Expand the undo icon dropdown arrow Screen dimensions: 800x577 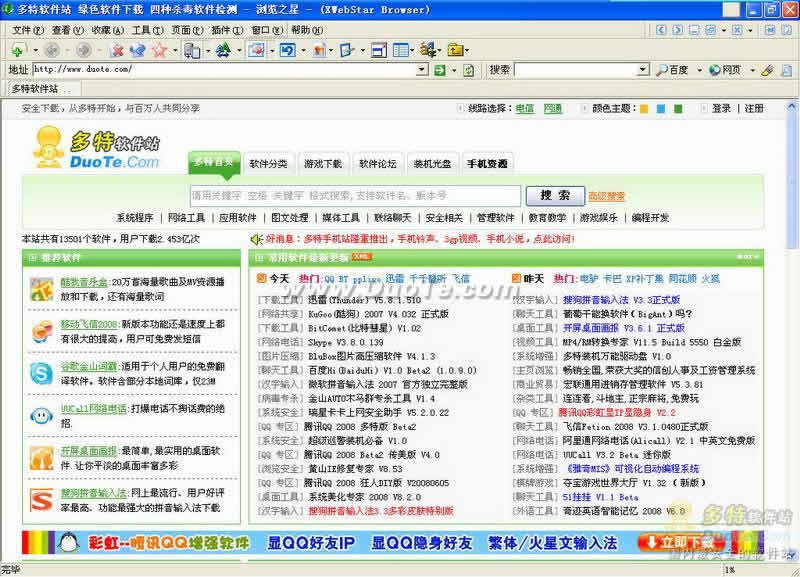(x=303, y=51)
